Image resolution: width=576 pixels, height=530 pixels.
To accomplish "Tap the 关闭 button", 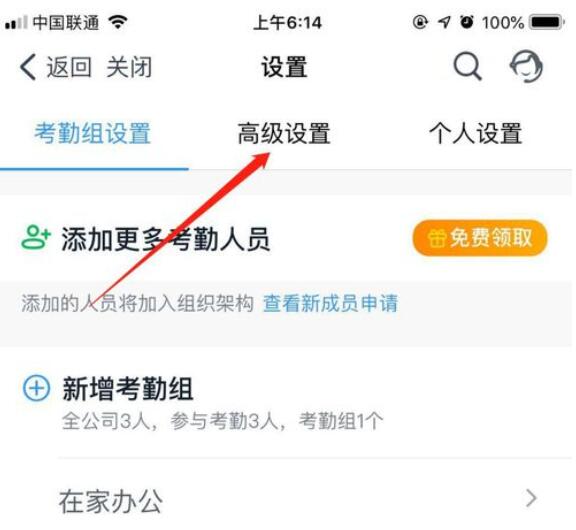I will pyautogui.click(x=129, y=67).
